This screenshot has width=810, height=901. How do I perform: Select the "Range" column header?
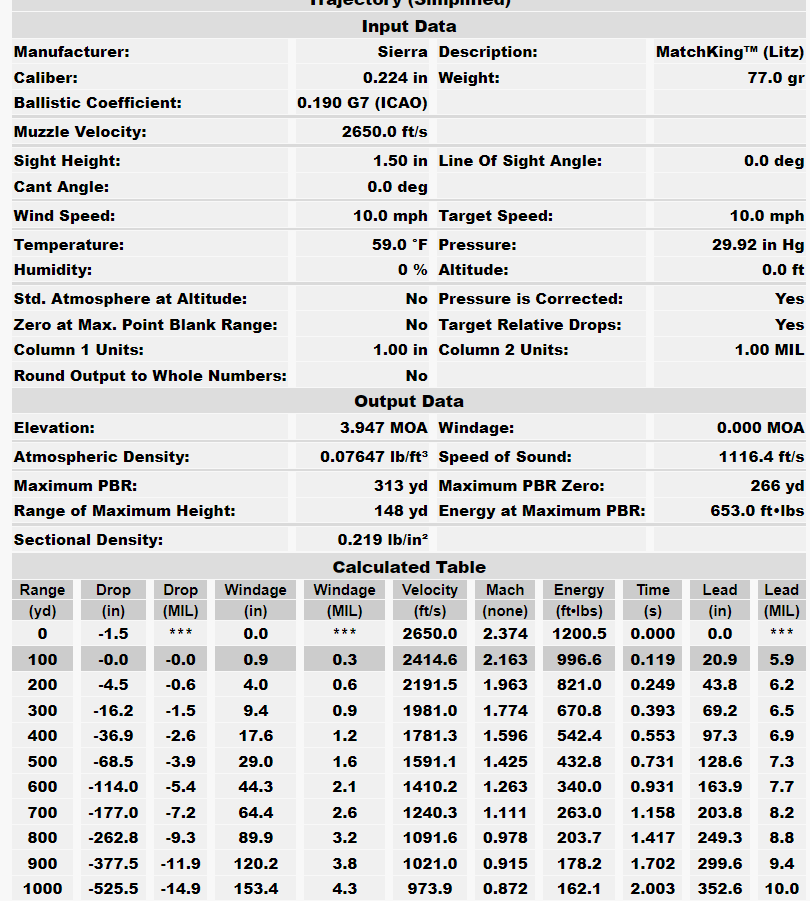(43, 590)
